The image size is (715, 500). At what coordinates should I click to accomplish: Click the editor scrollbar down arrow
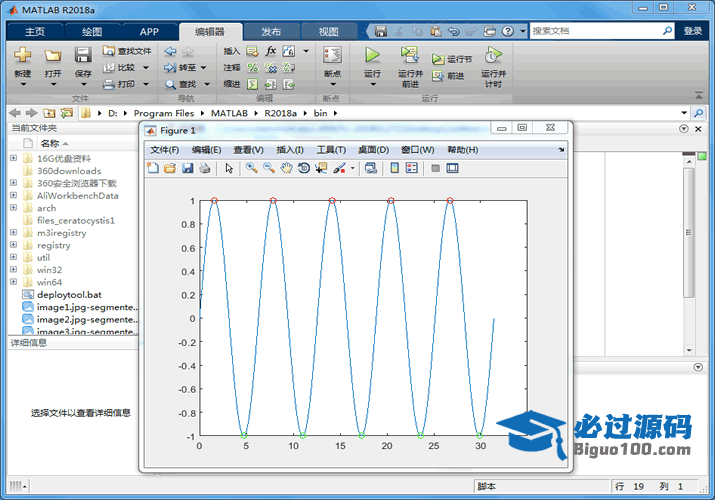pyautogui.click(x=689, y=351)
